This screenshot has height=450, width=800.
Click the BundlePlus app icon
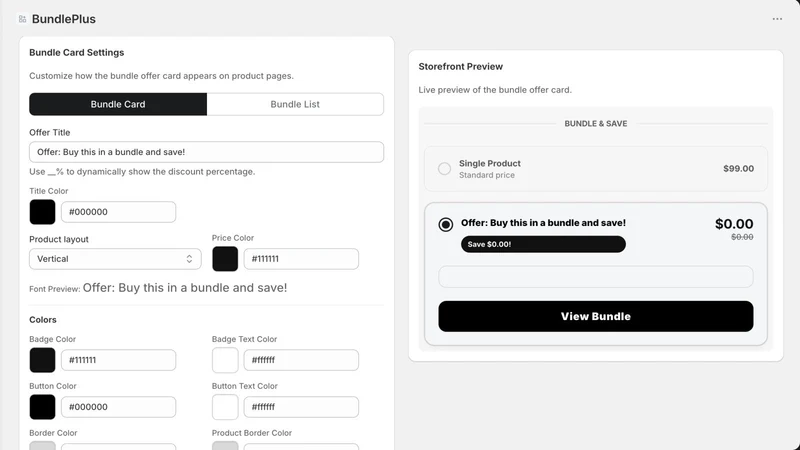tap(22, 19)
